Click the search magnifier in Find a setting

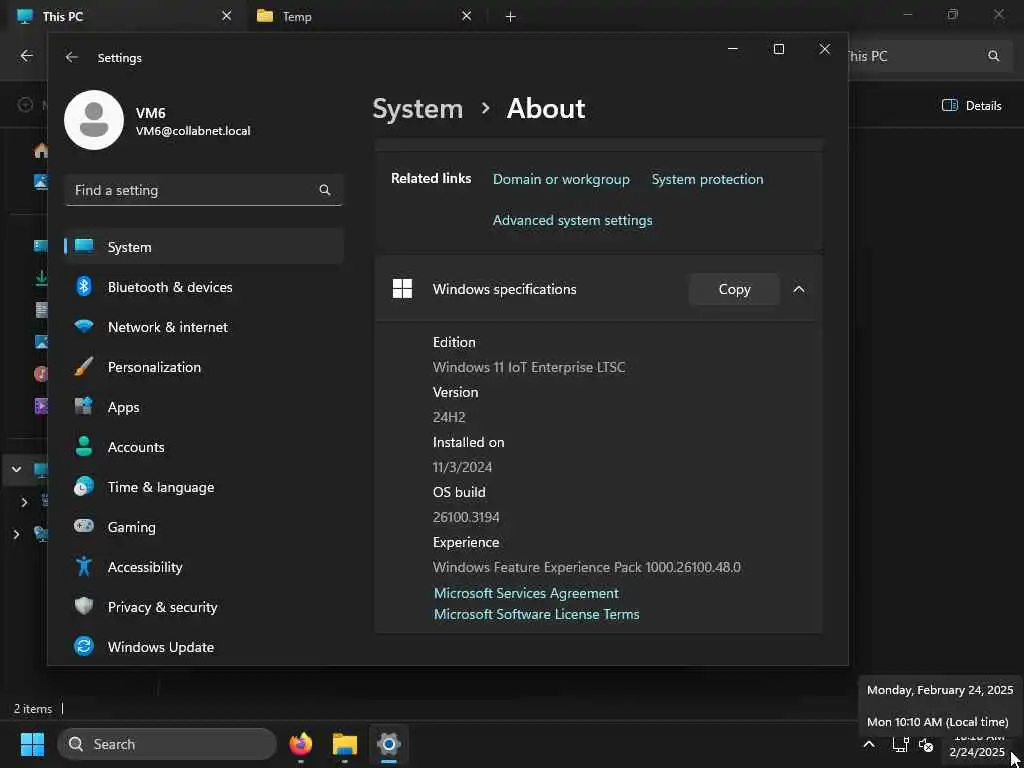coord(325,190)
